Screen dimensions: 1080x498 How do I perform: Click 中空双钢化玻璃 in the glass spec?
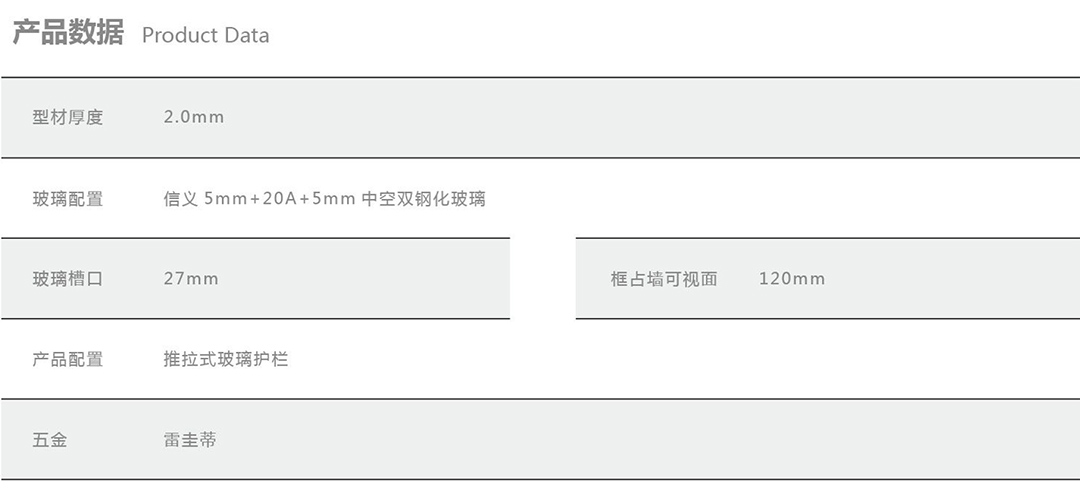point(424,199)
